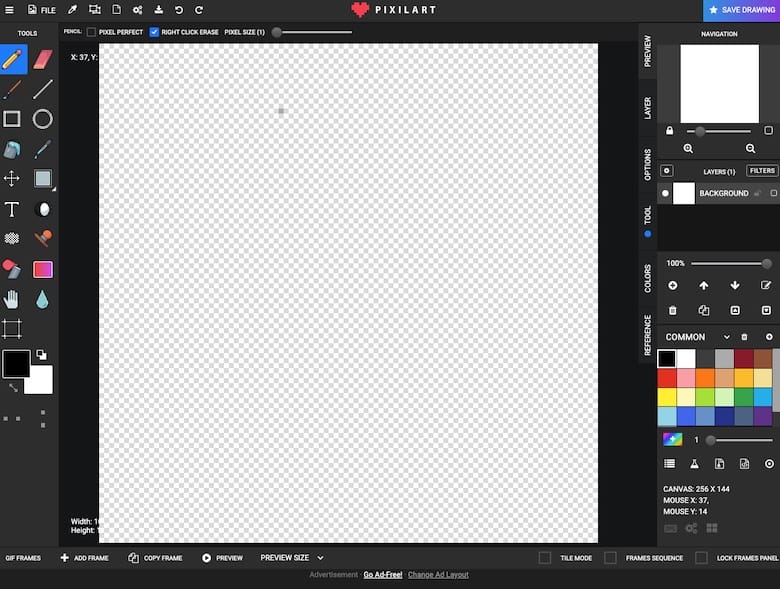The width and height of the screenshot is (780, 589).
Task: Select the Move tool
Action: click(x=12, y=179)
